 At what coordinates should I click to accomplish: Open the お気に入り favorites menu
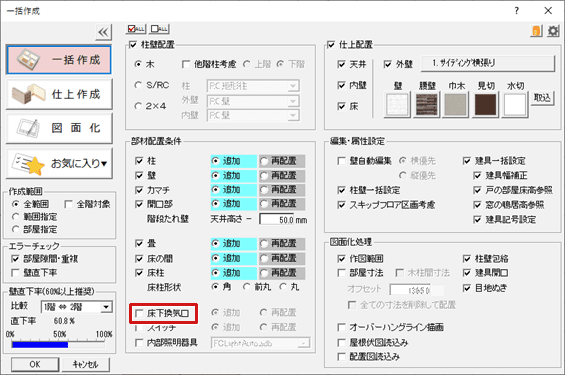[59, 163]
